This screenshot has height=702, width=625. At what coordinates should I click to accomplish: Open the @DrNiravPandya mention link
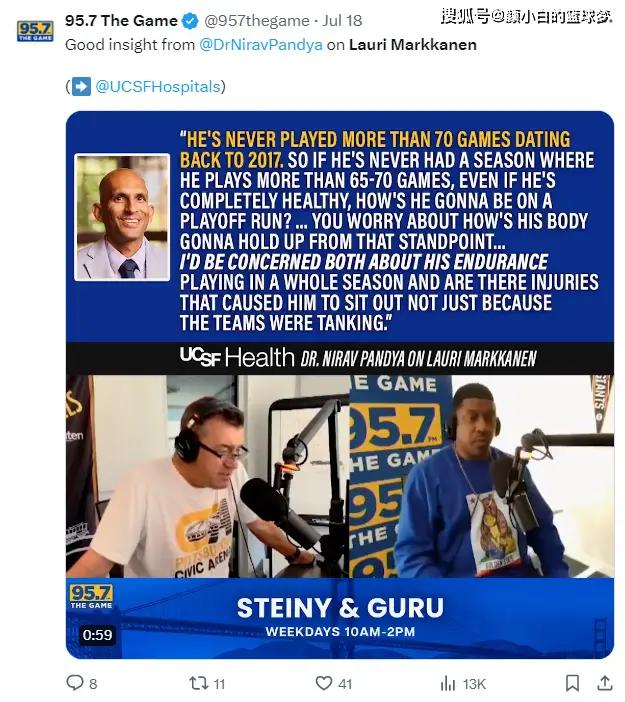(x=261, y=45)
